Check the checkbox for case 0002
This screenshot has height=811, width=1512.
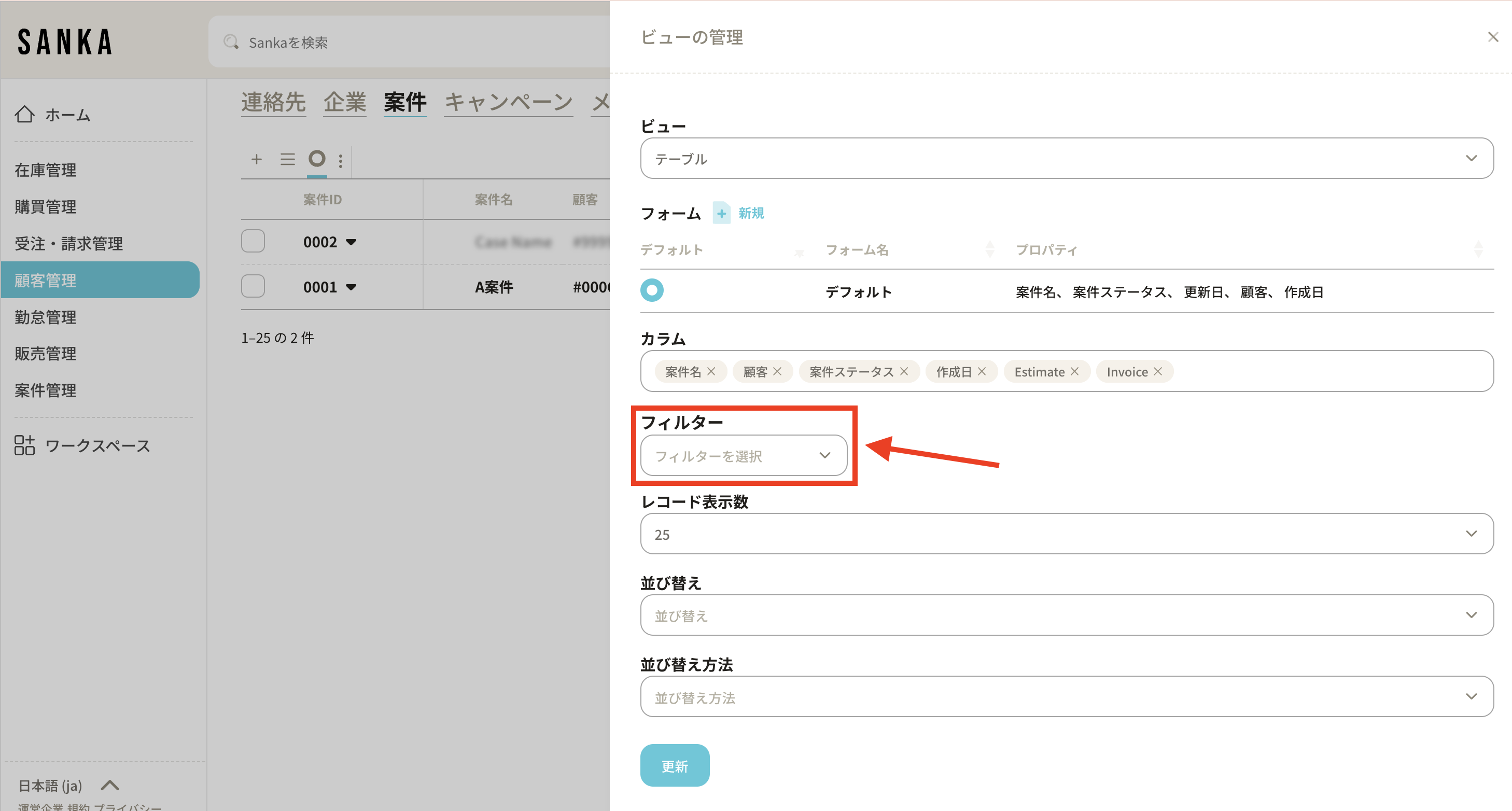pyautogui.click(x=253, y=241)
